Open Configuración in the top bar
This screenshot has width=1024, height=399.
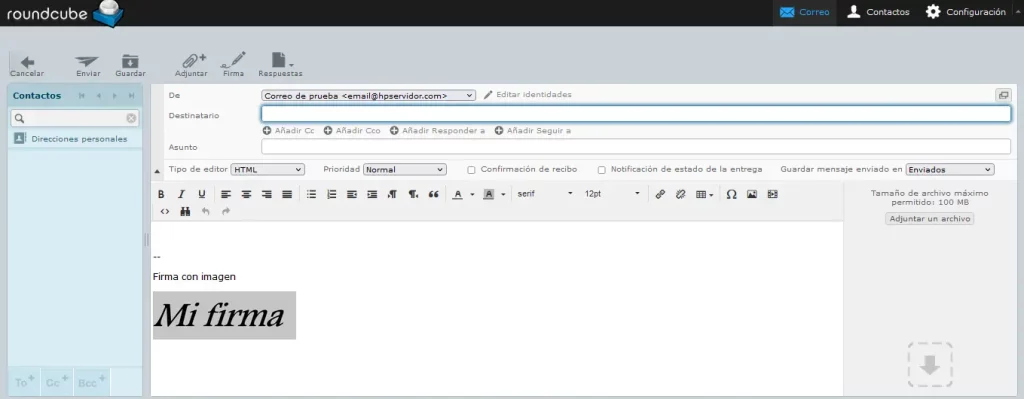coord(966,12)
